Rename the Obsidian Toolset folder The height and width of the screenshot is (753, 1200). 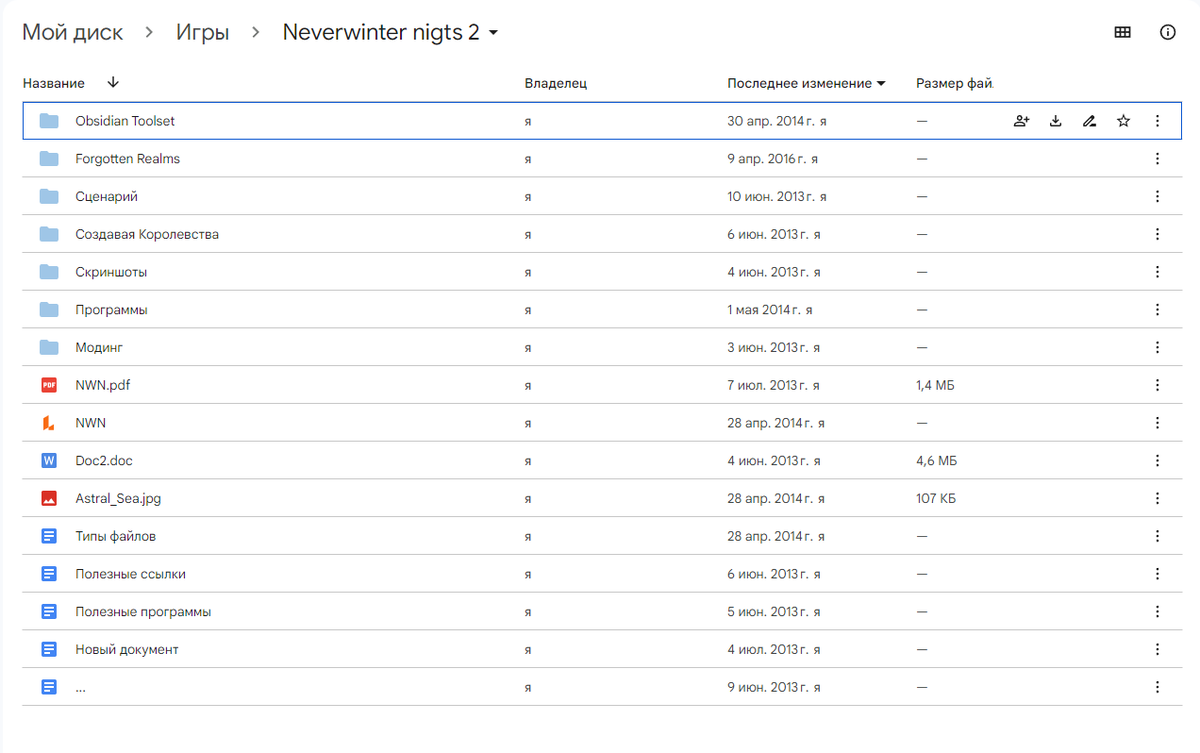[x=1089, y=121]
